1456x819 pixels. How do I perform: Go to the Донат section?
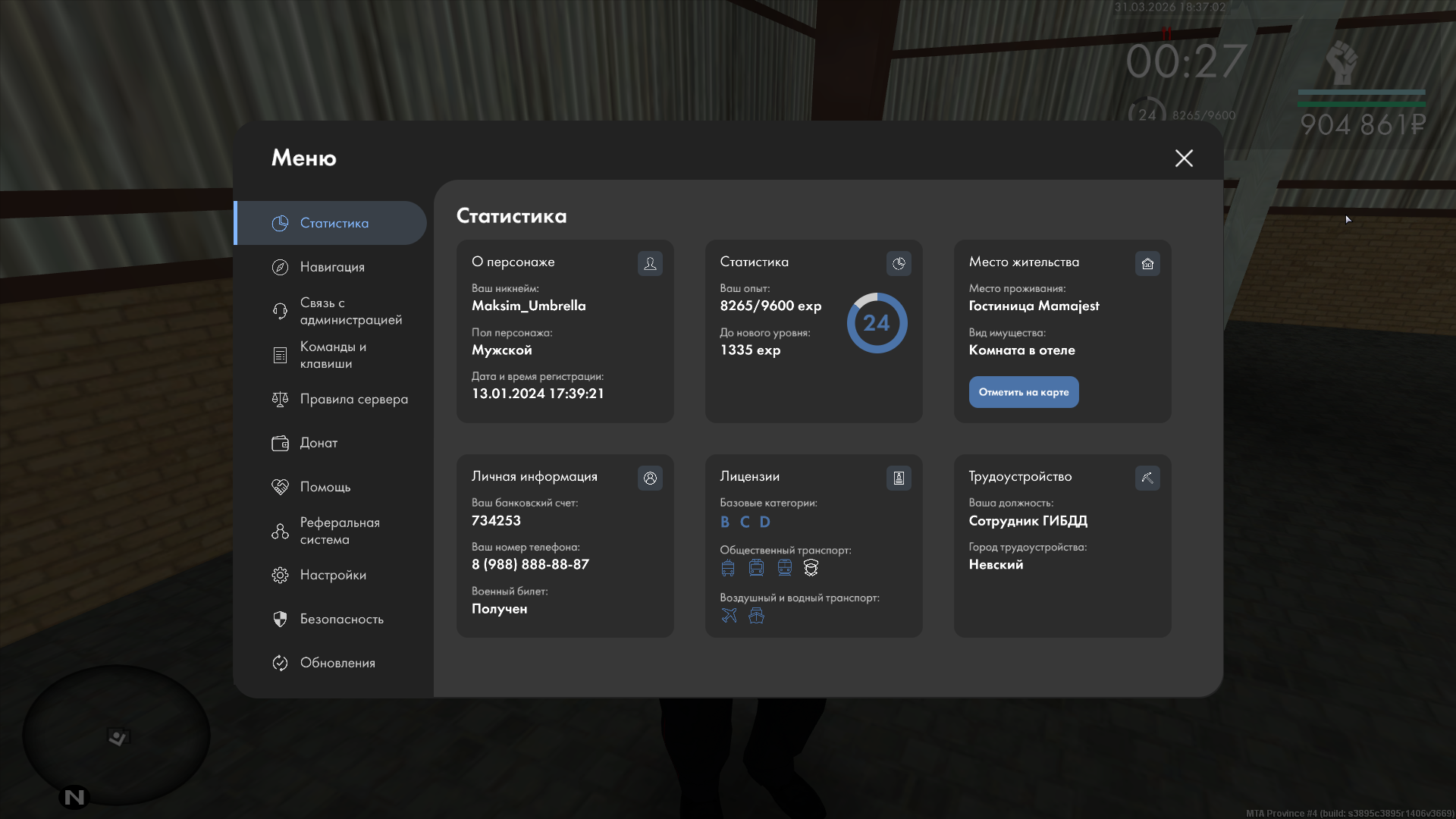click(318, 443)
